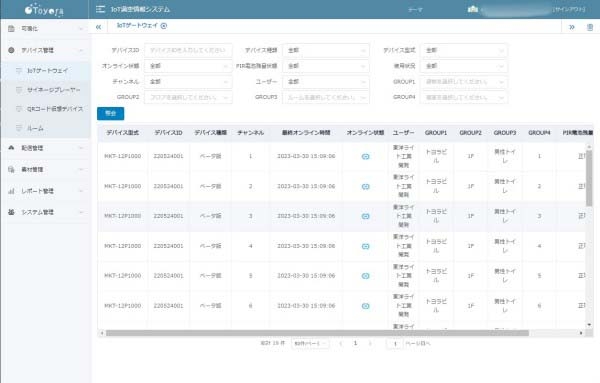Screen dimensions: 600x383
Task: Click the デバイス管理 sidebar icon
Action: point(11,50)
